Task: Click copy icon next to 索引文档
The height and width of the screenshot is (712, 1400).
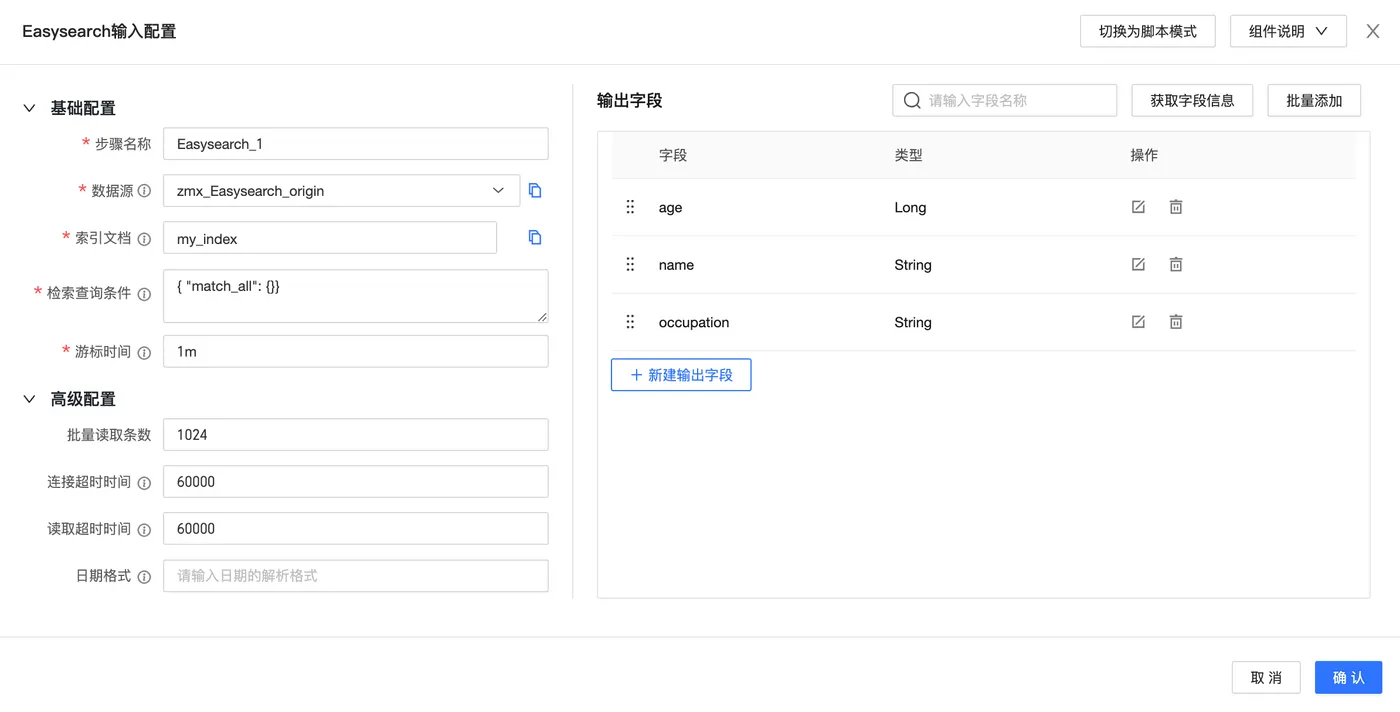Action: click(x=535, y=238)
